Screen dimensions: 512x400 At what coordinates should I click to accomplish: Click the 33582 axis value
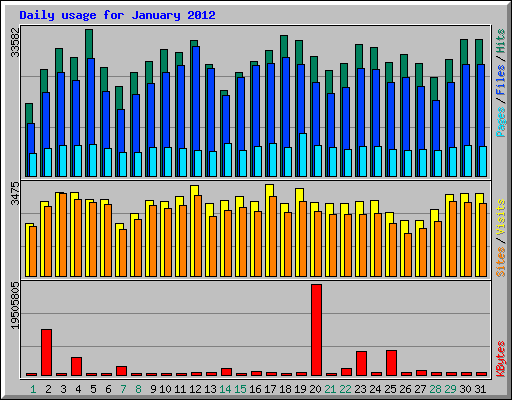click(15, 42)
